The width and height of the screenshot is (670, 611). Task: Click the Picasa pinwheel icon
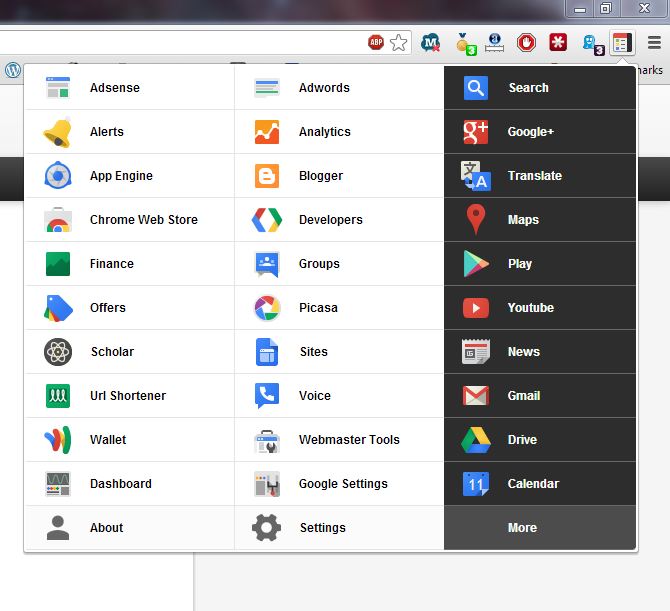click(267, 308)
